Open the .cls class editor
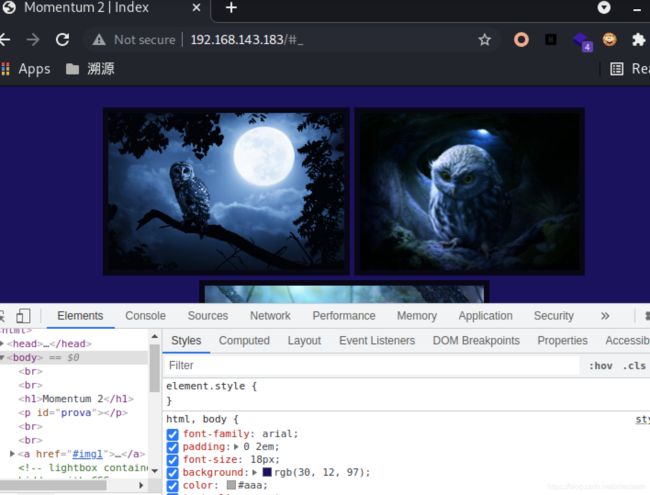The height and width of the screenshot is (495, 650). point(634,366)
